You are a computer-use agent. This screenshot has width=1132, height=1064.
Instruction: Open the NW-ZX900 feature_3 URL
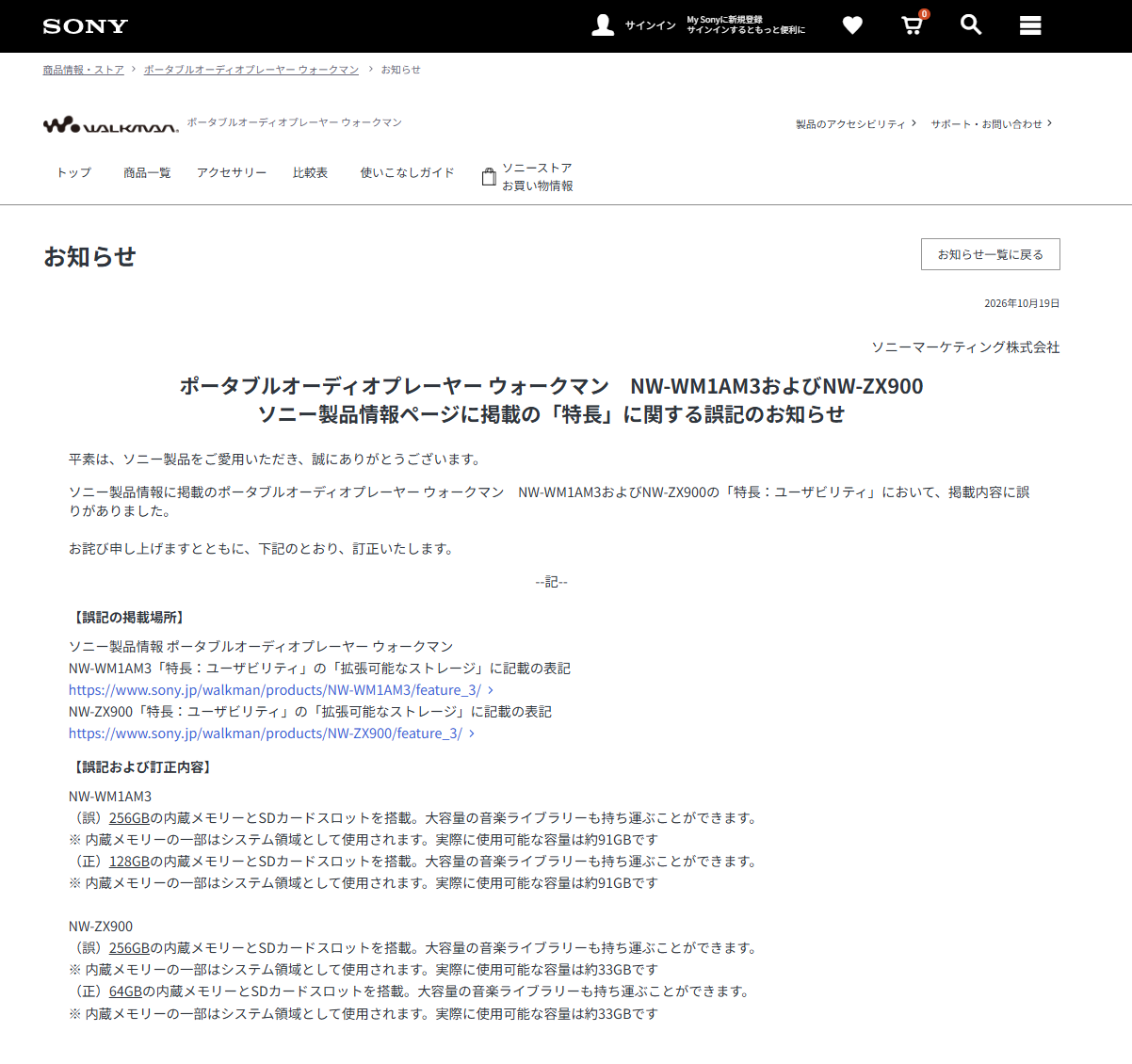(x=266, y=734)
